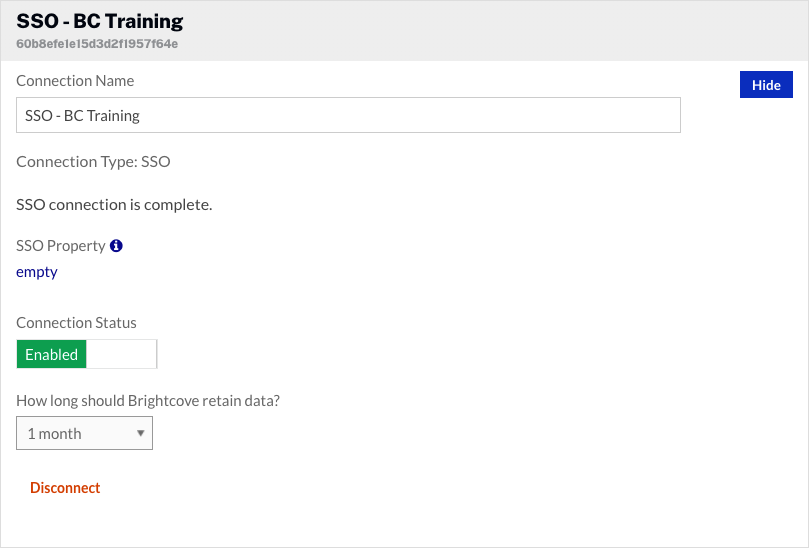Screen dimensions: 809x548
Task: Click the Brightcove retain data question label
Action: click(147, 401)
